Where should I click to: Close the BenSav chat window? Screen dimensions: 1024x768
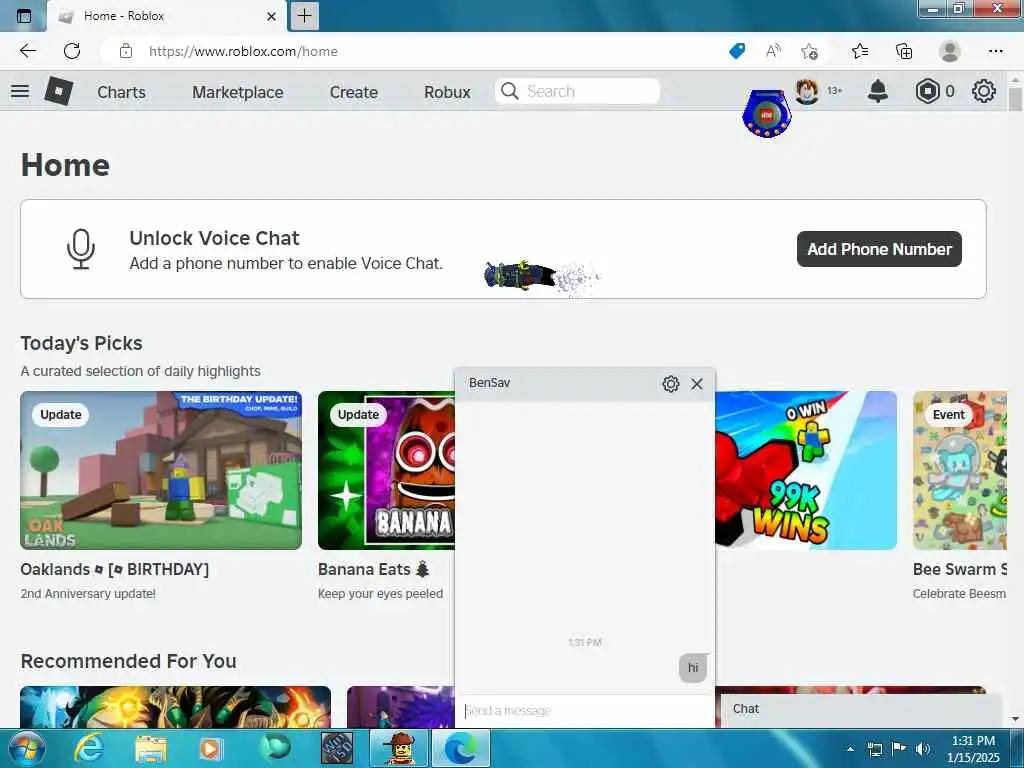697,384
